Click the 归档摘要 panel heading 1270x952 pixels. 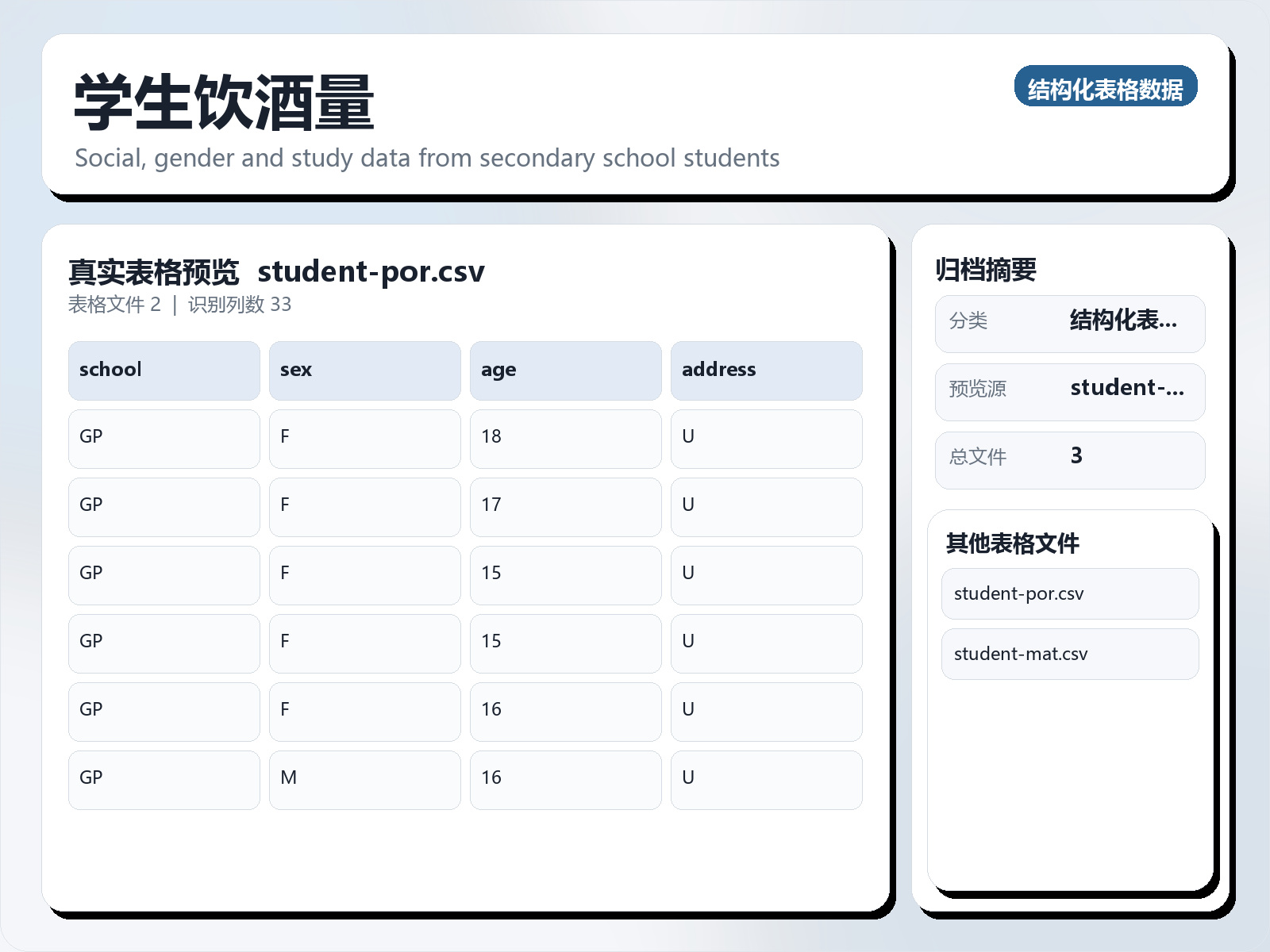click(987, 269)
